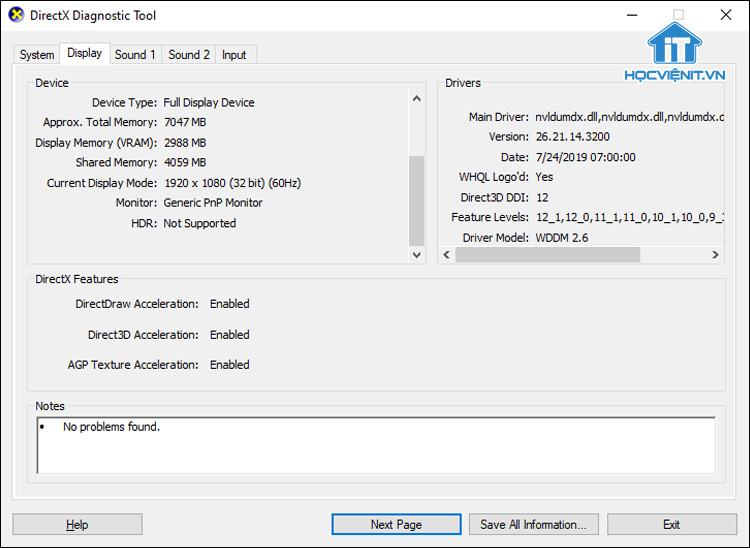Click Device panel scroll down arrow
Image resolution: width=750 pixels, height=548 pixels.
point(417,255)
